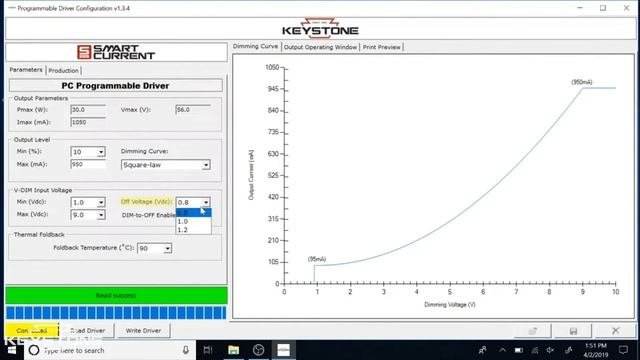Click the print icon button below the chart

(x=533, y=331)
